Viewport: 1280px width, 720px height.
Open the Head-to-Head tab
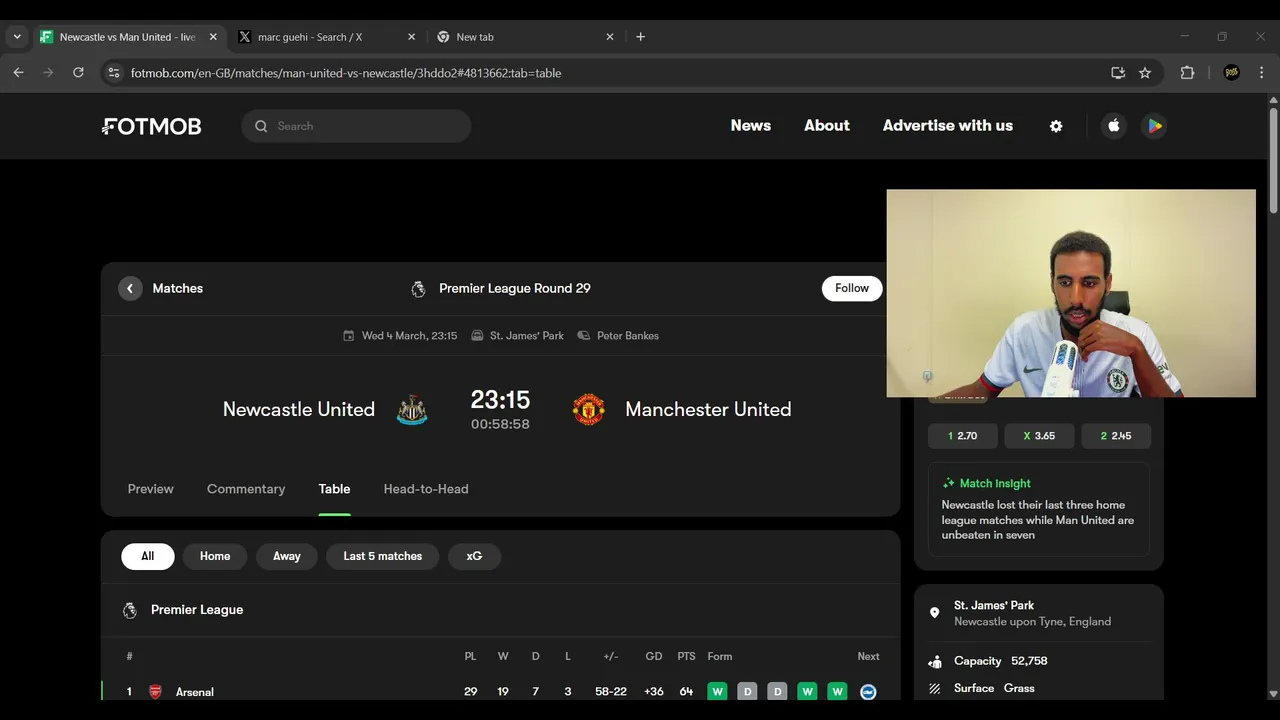coord(426,489)
